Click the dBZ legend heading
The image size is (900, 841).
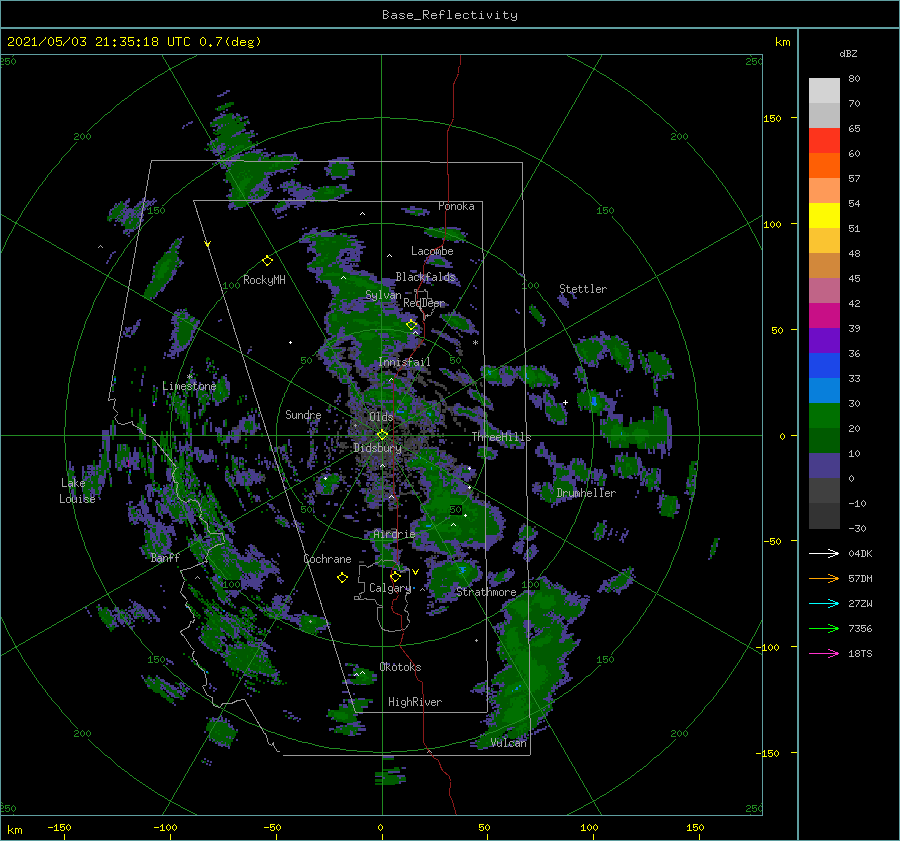(x=848, y=54)
